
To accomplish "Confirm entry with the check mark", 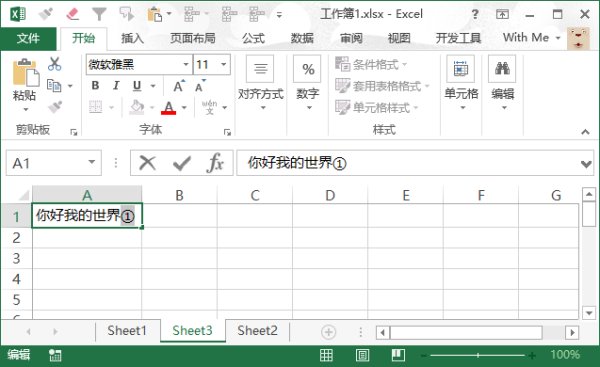I will pyautogui.click(x=181, y=163).
